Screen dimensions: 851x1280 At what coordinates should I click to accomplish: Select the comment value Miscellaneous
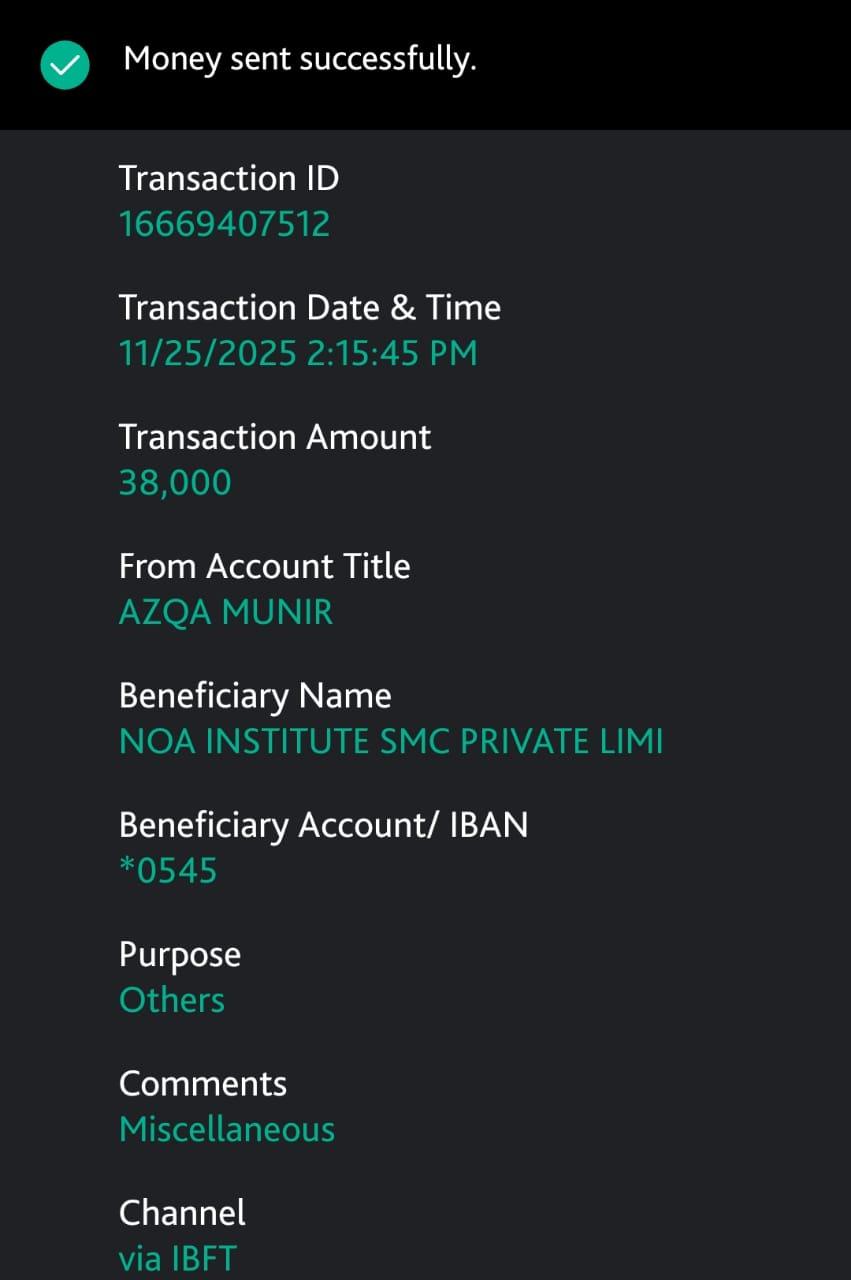tap(227, 1129)
